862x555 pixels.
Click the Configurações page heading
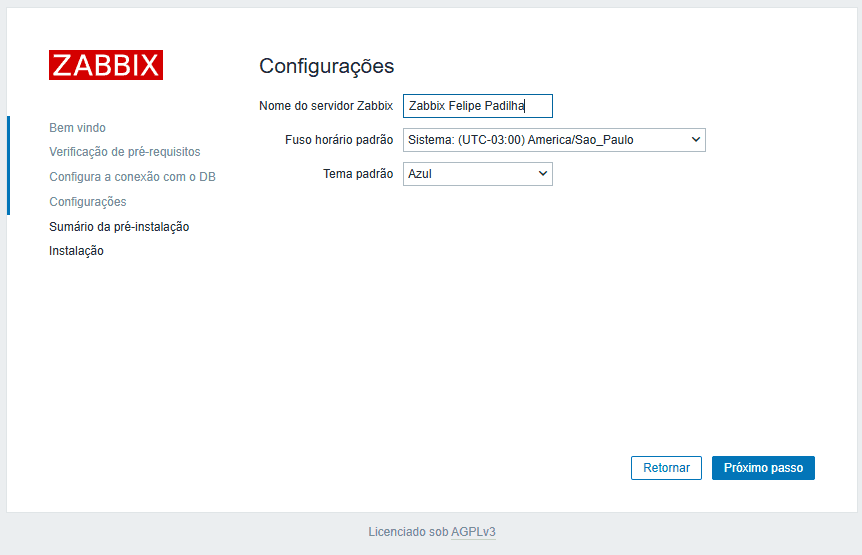[327, 66]
